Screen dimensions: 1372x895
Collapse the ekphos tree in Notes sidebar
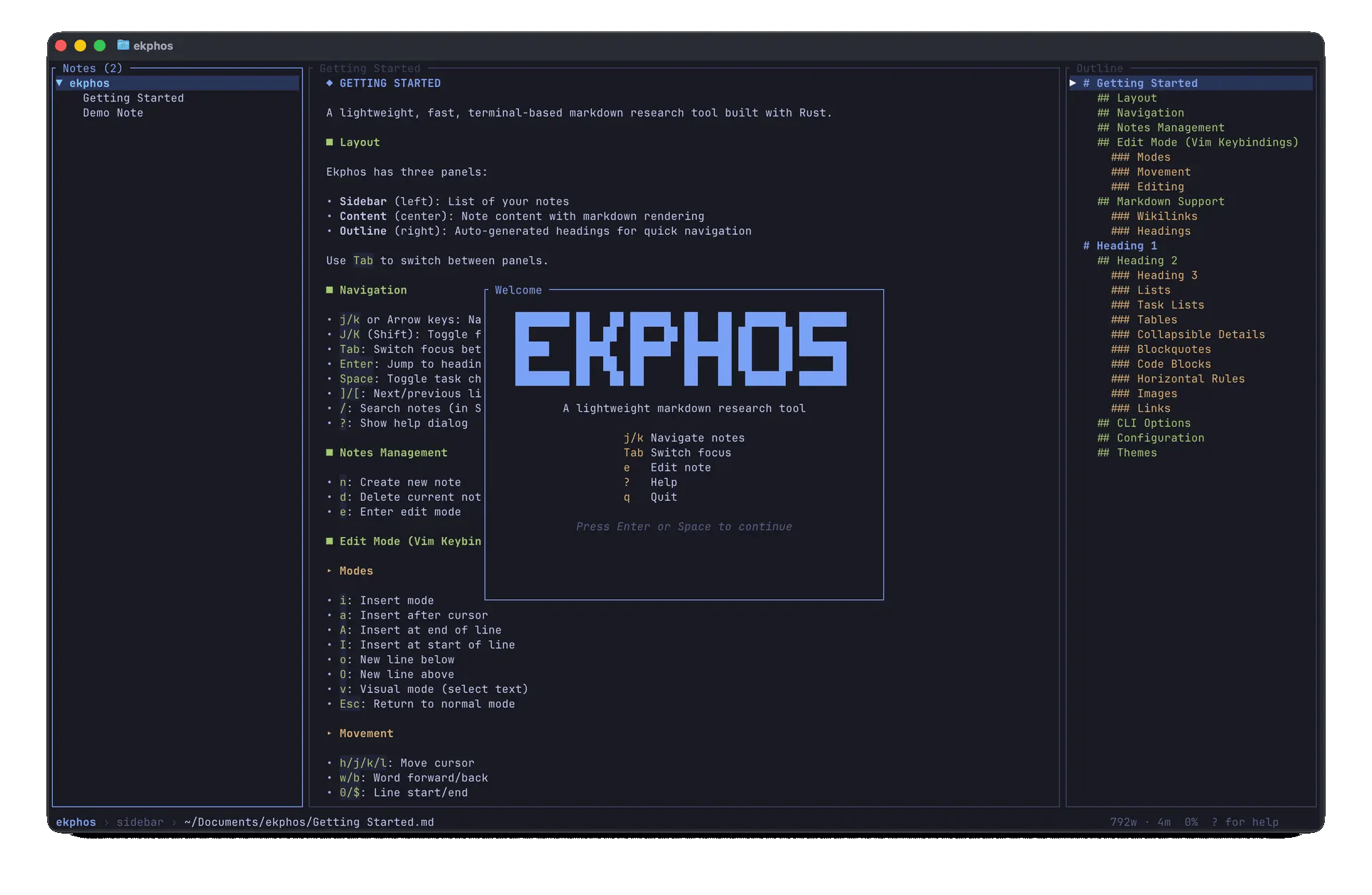pos(60,83)
